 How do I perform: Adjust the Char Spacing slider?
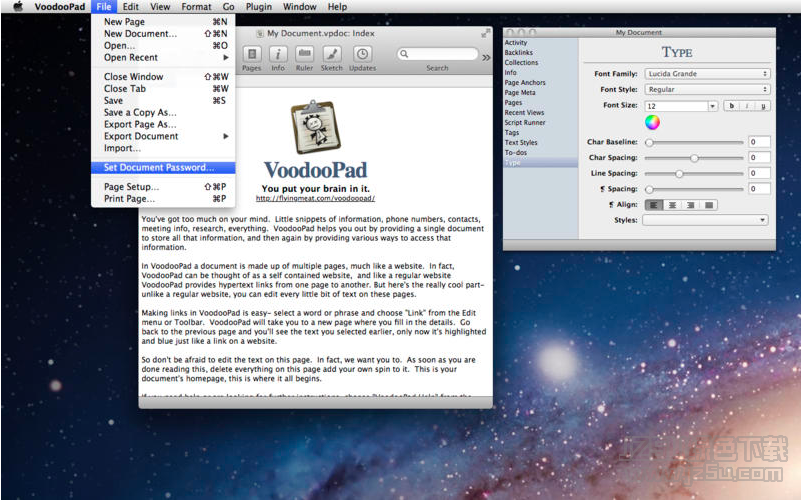click(x=694, y=158)
